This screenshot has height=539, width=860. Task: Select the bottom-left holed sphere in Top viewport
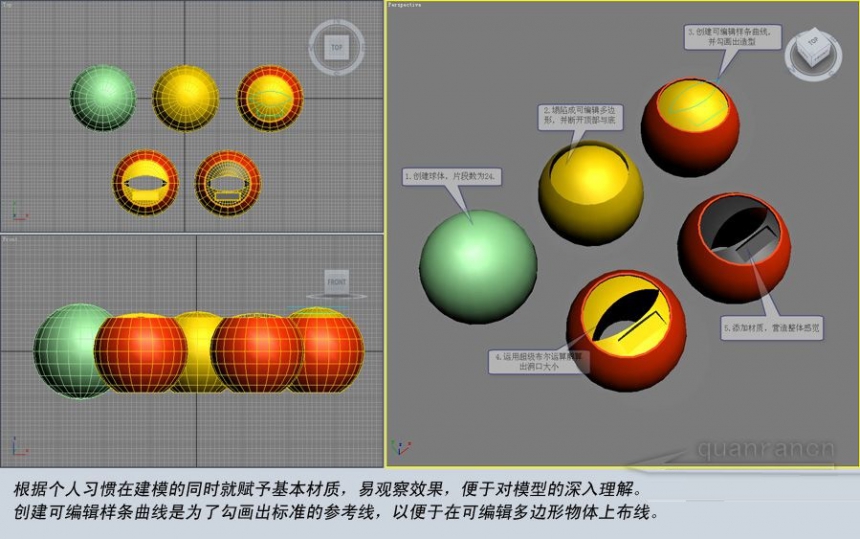[145, 183]
